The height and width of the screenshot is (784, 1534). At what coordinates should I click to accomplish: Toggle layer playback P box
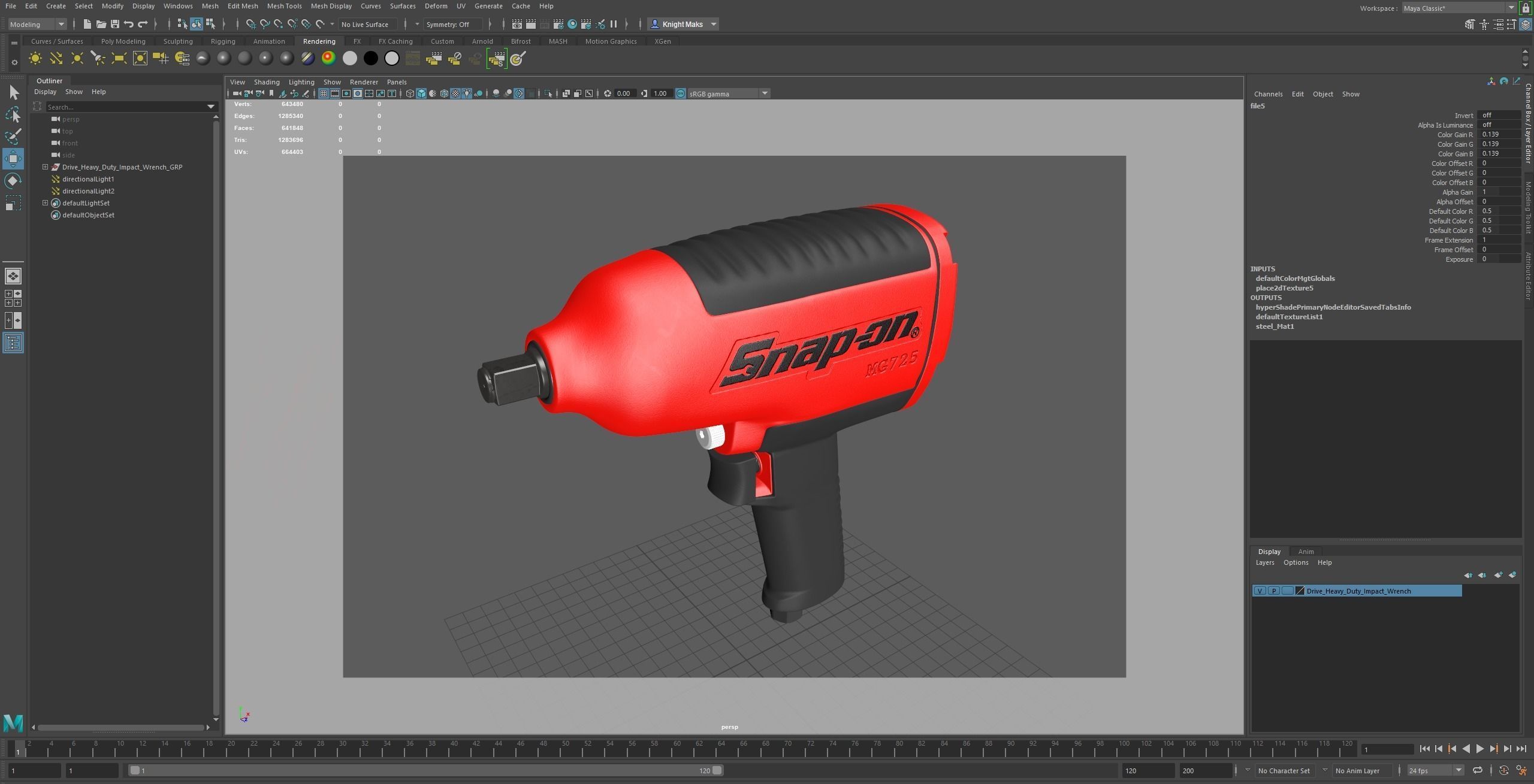pos(1273,591)
